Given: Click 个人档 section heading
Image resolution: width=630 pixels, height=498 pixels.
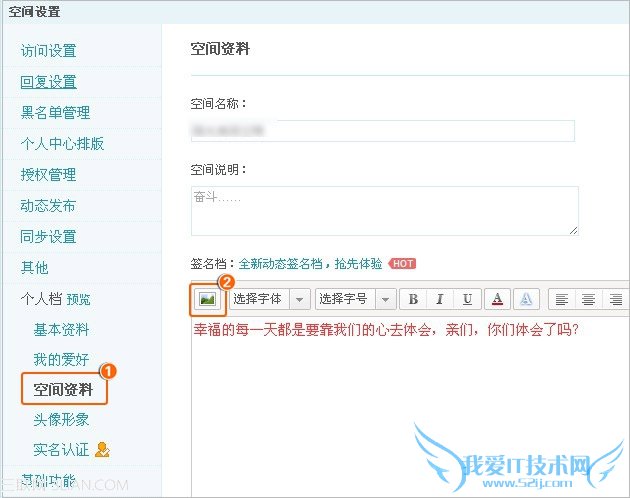Looking at the screenshot, I should (x=41, y=299).
